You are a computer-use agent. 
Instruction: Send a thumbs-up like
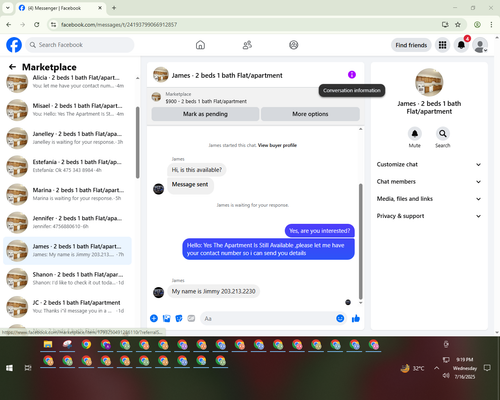point(356,318)
